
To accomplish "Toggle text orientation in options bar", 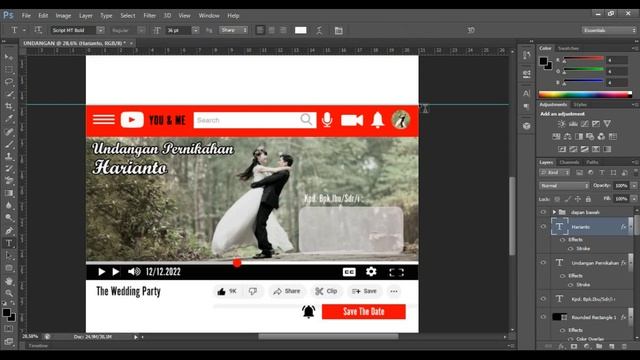I will click(x=38, y=30).
